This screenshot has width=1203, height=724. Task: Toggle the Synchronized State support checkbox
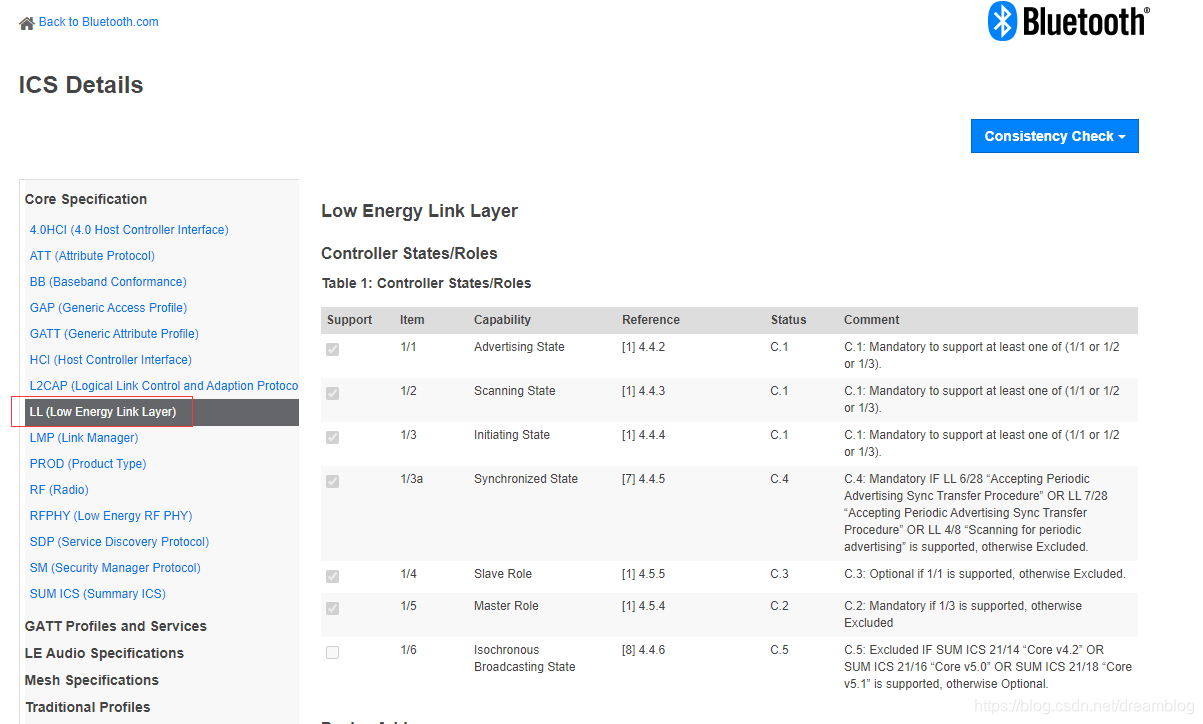(x=332, y=481)
